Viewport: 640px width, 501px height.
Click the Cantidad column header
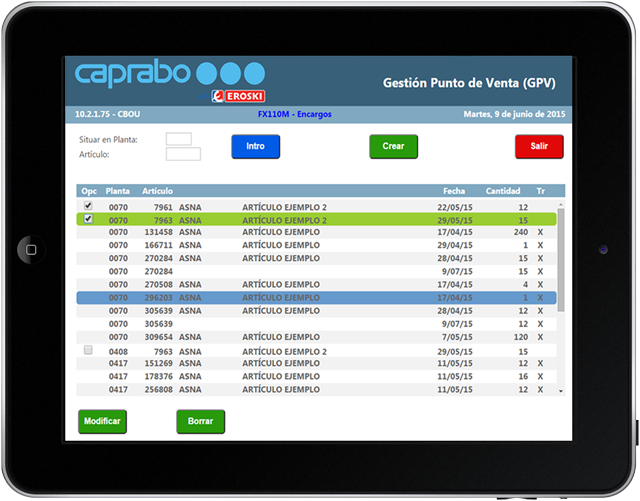coord(503,190)
